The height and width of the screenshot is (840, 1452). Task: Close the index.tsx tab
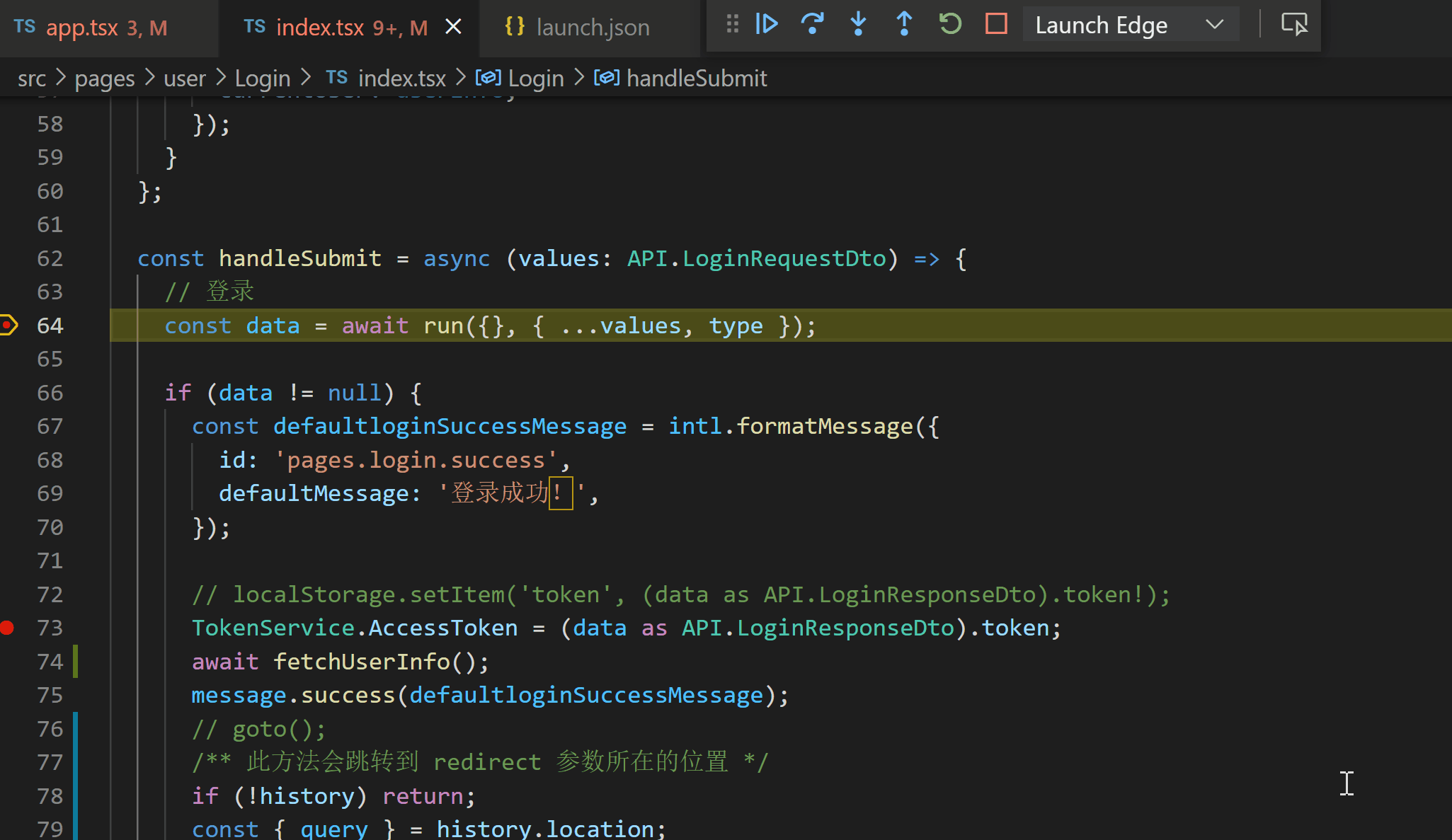[x=454, y=26]
